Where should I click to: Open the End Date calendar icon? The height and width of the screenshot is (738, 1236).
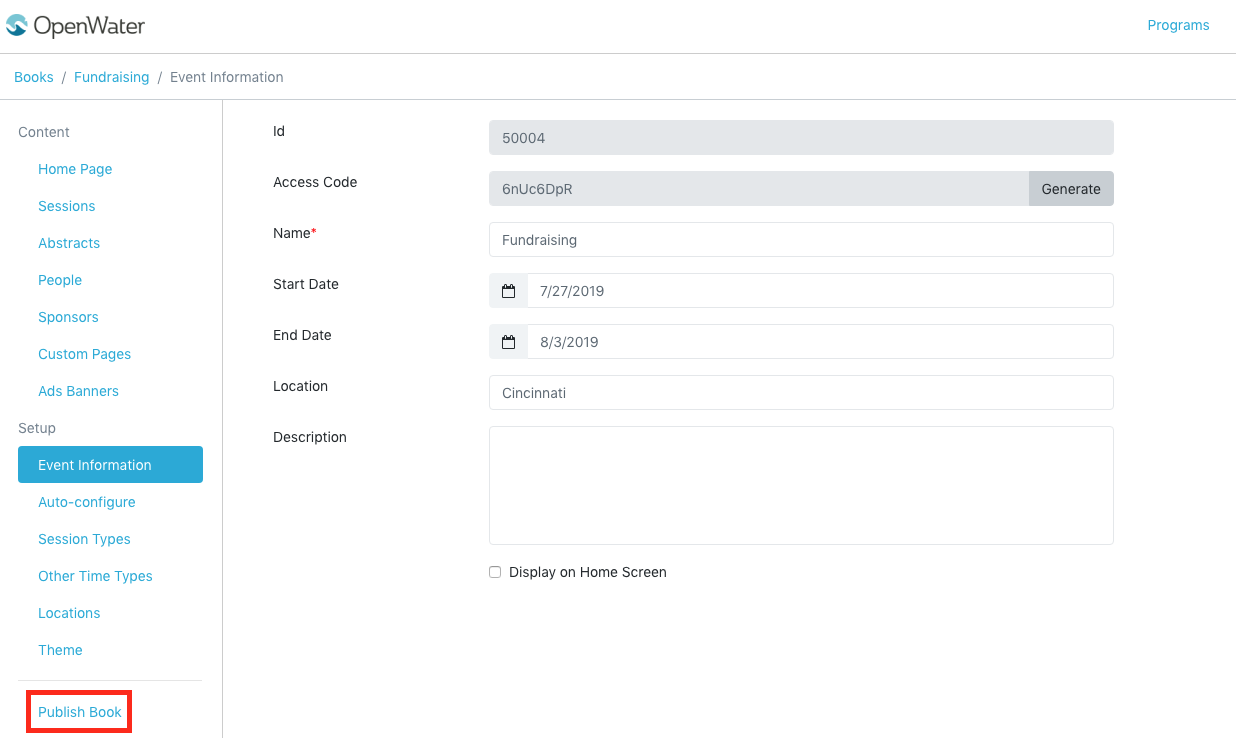tap(508, 342)
